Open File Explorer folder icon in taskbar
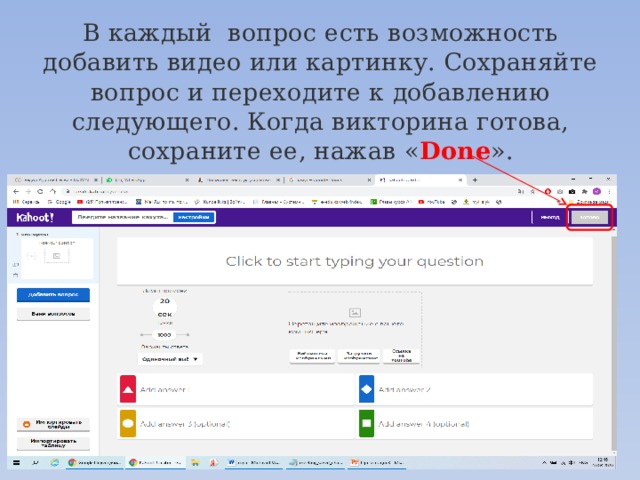This screenshot has height=480, width=640. coord(196,462)
